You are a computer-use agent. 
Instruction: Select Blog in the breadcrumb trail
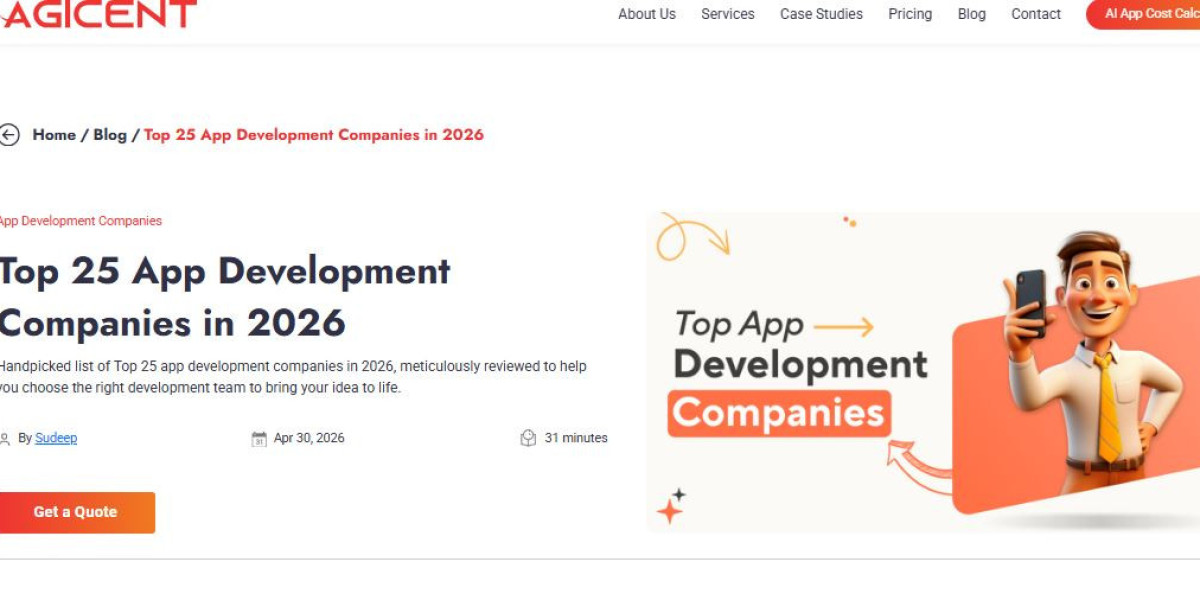[x=110, y=135]
